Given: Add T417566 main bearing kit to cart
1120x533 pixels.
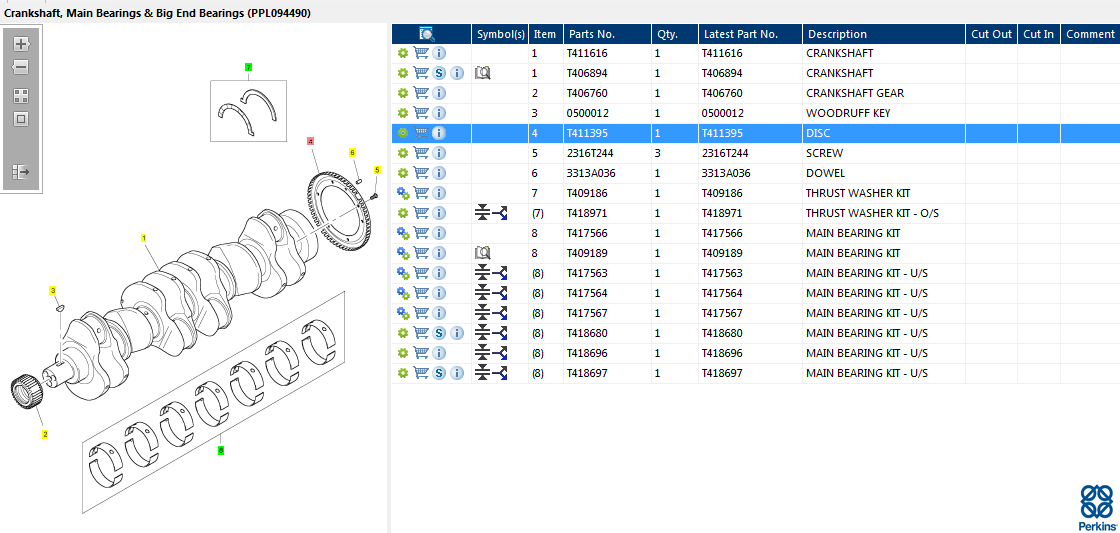Looking at the screenshot, I should [x=421, y=233].
